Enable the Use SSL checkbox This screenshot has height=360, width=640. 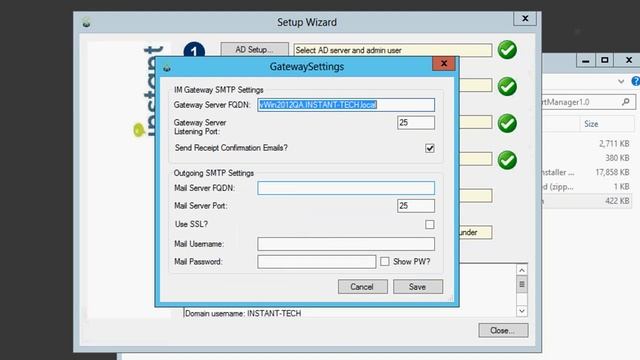429,224
